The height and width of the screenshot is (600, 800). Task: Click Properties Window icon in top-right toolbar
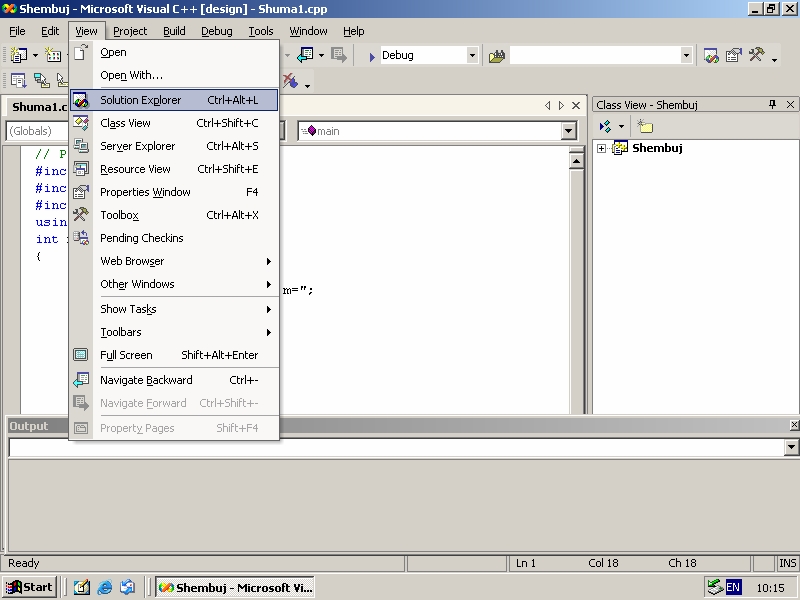[x=734, y=55]
